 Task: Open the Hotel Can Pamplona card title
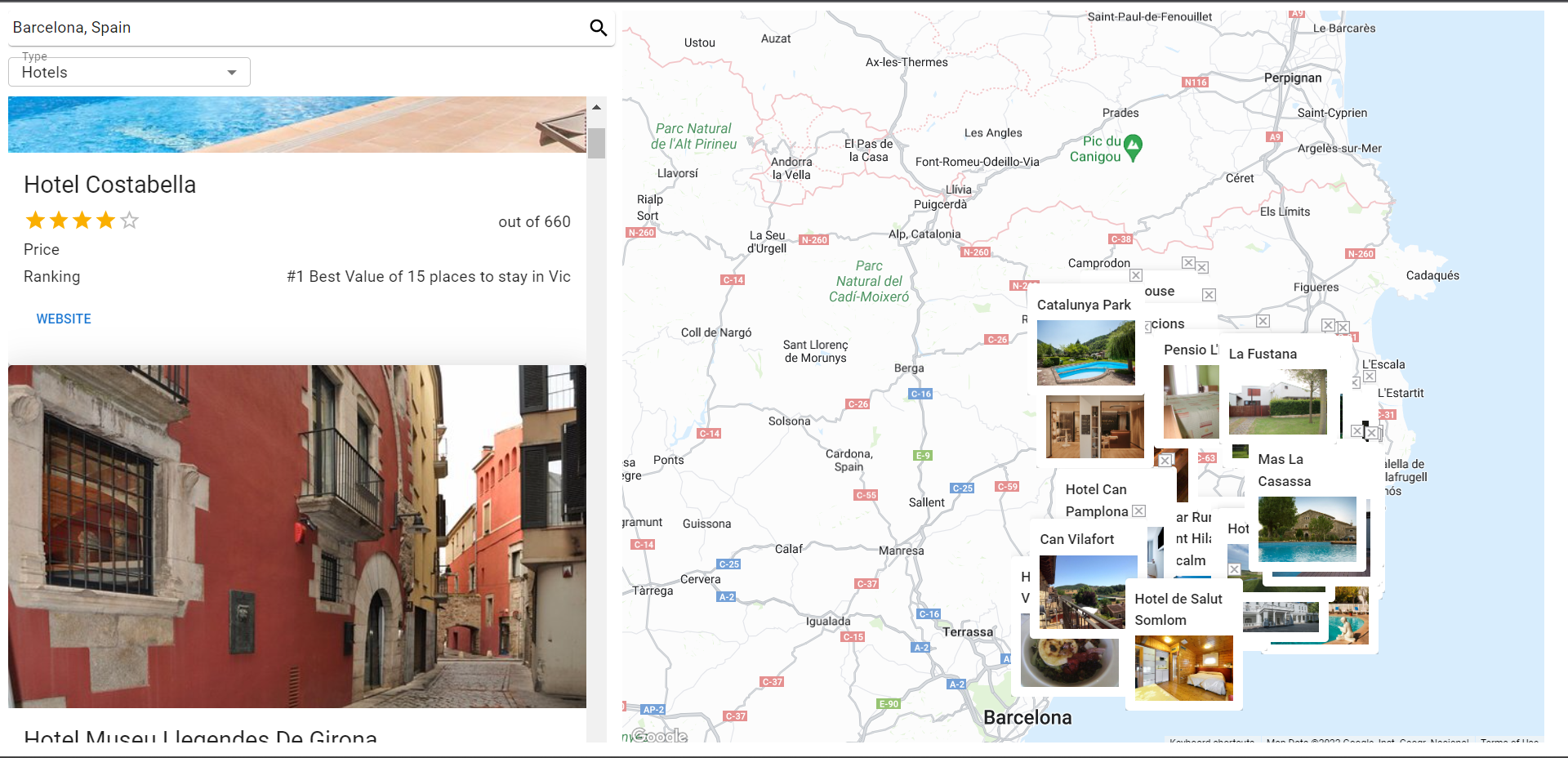click(1097, 500)
